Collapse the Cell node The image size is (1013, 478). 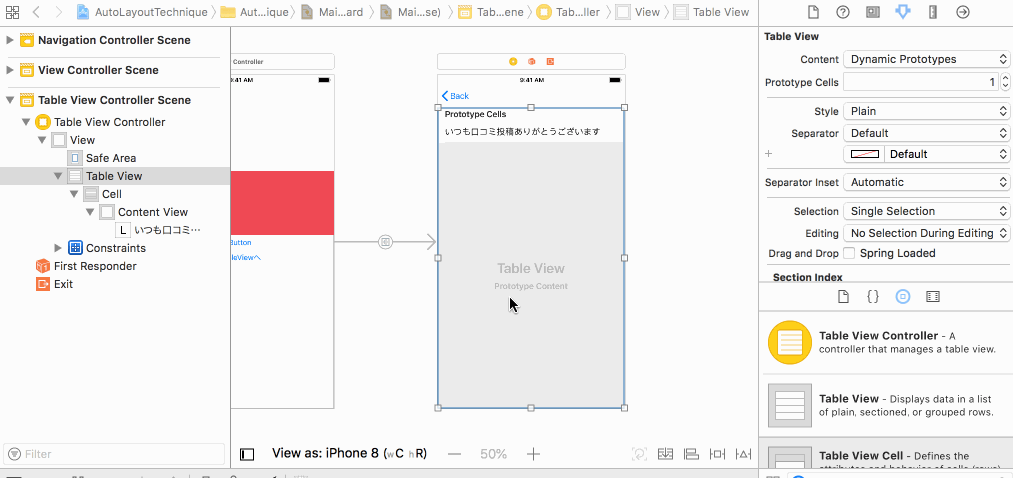[x=74, y=194]
